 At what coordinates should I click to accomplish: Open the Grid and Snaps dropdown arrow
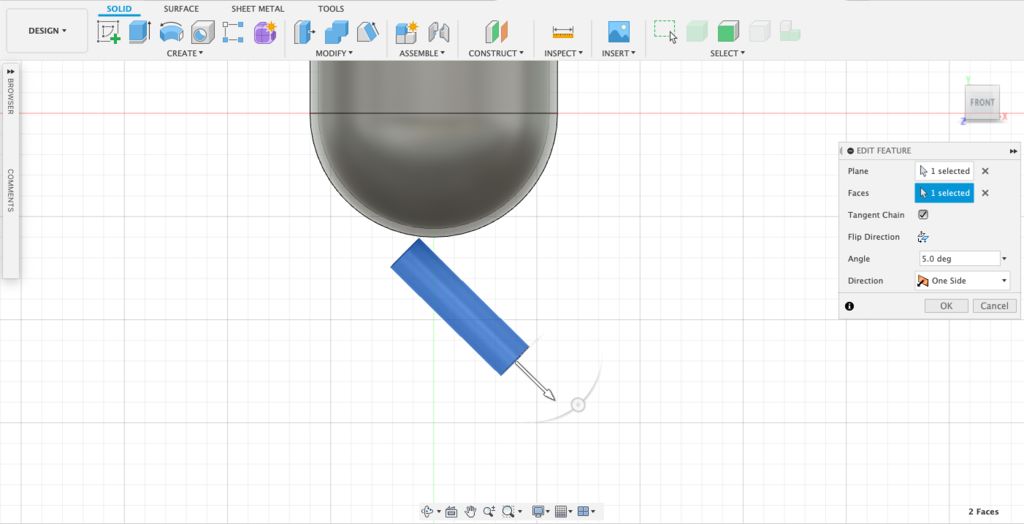[570, 512]
